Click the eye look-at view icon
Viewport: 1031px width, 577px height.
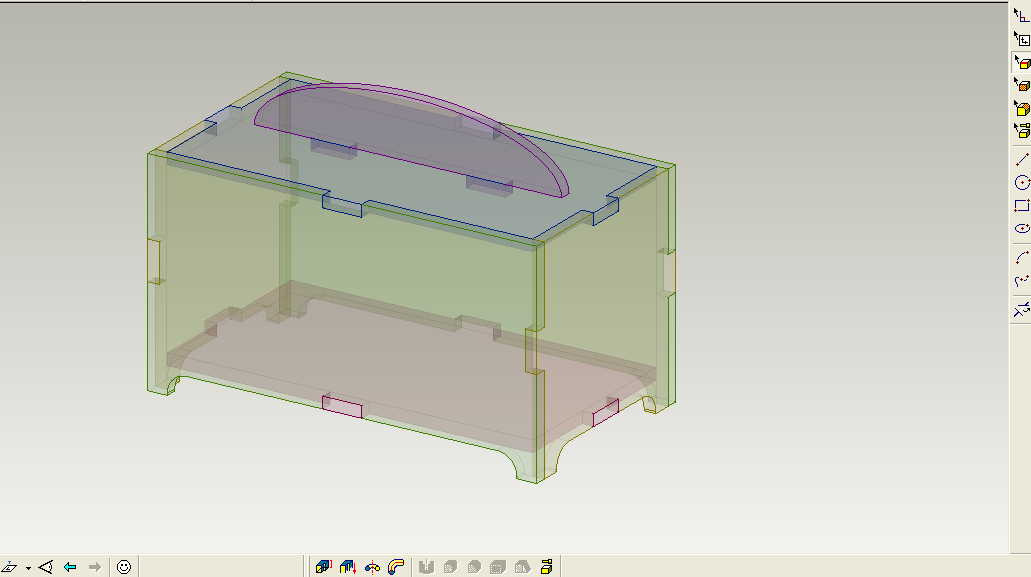45,566
